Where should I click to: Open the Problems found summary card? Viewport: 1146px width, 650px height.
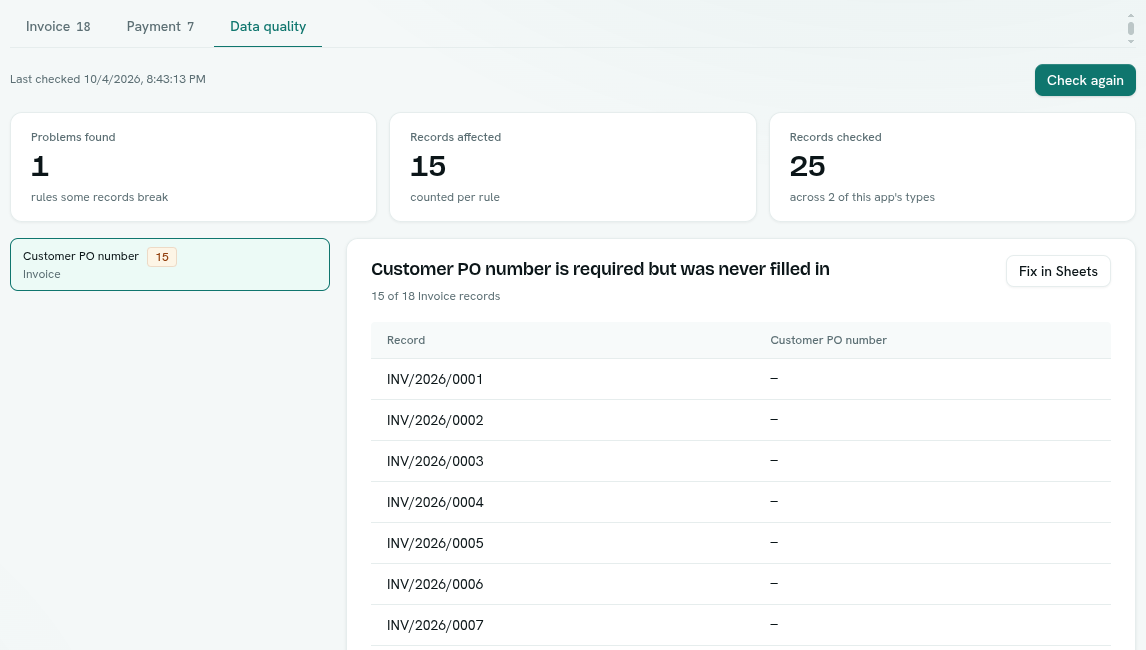tap(193, 167)
